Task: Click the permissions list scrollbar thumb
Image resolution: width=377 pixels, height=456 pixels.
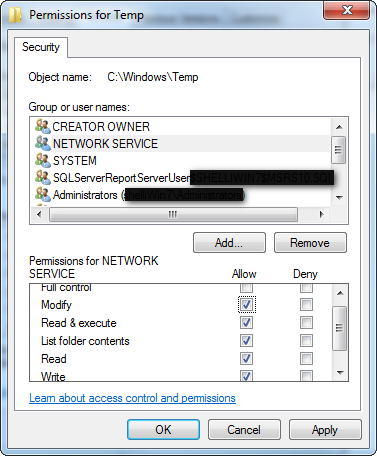Action: click(340, 328)
